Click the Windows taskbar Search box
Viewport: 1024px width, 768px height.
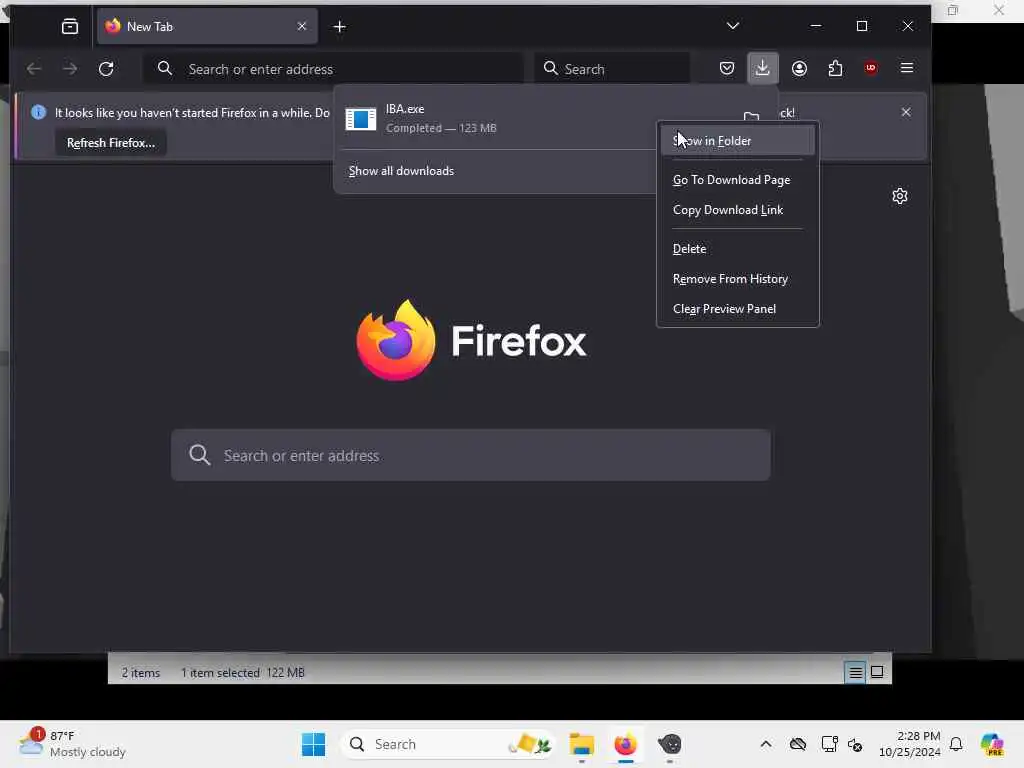coord(447,744)
